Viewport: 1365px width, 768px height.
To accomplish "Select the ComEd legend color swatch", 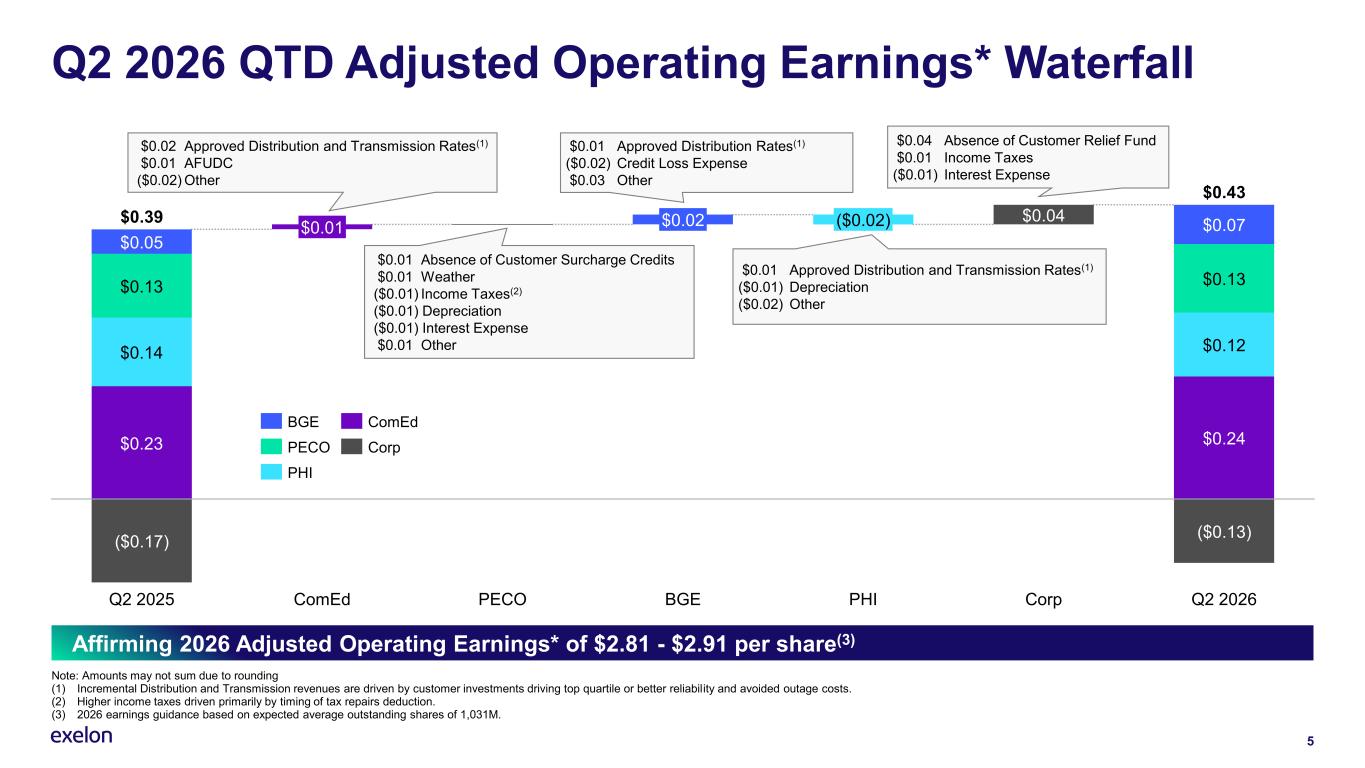I will pyautogui.click(x=353, y=423).
